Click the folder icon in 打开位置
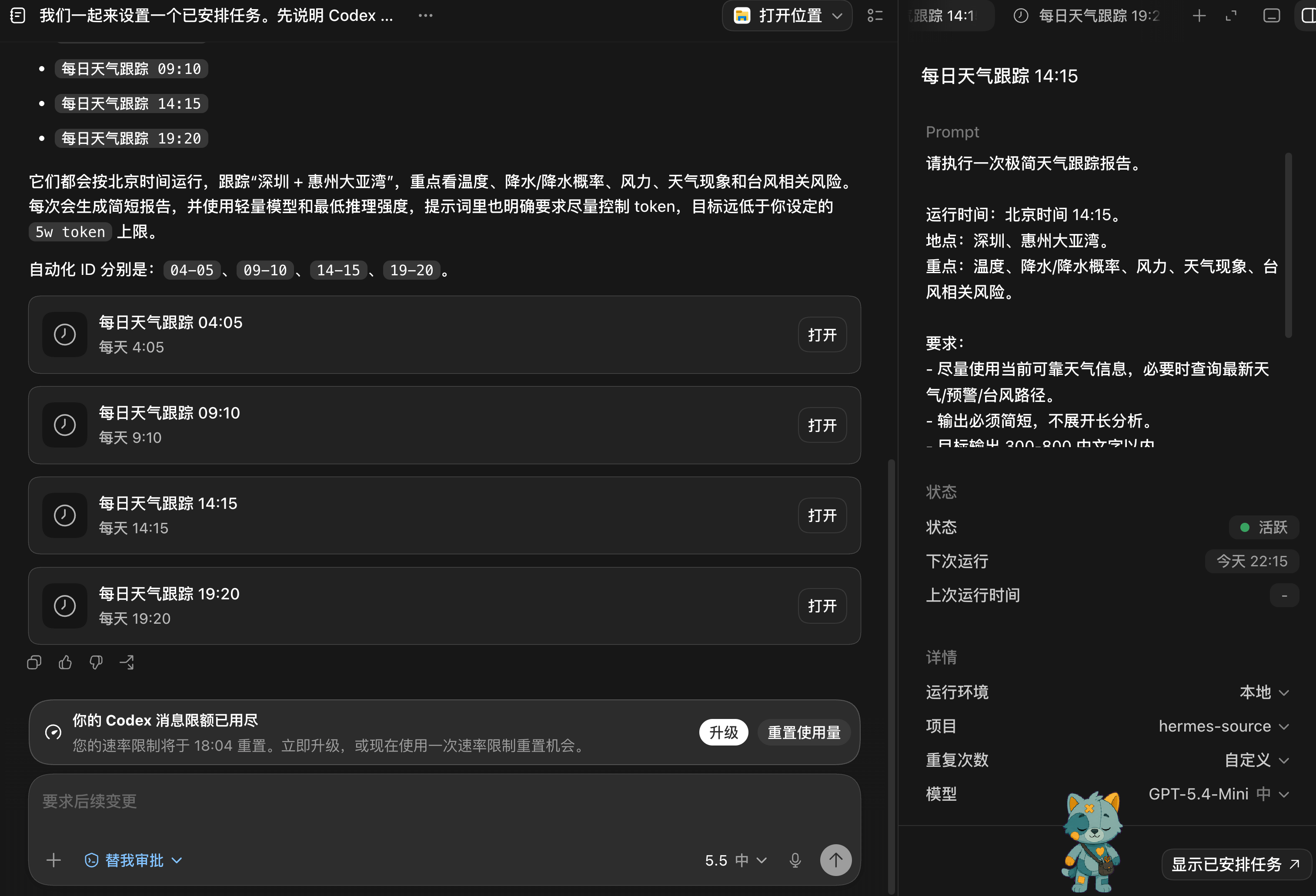This screenshot has width=1316, height=896. 742,16
